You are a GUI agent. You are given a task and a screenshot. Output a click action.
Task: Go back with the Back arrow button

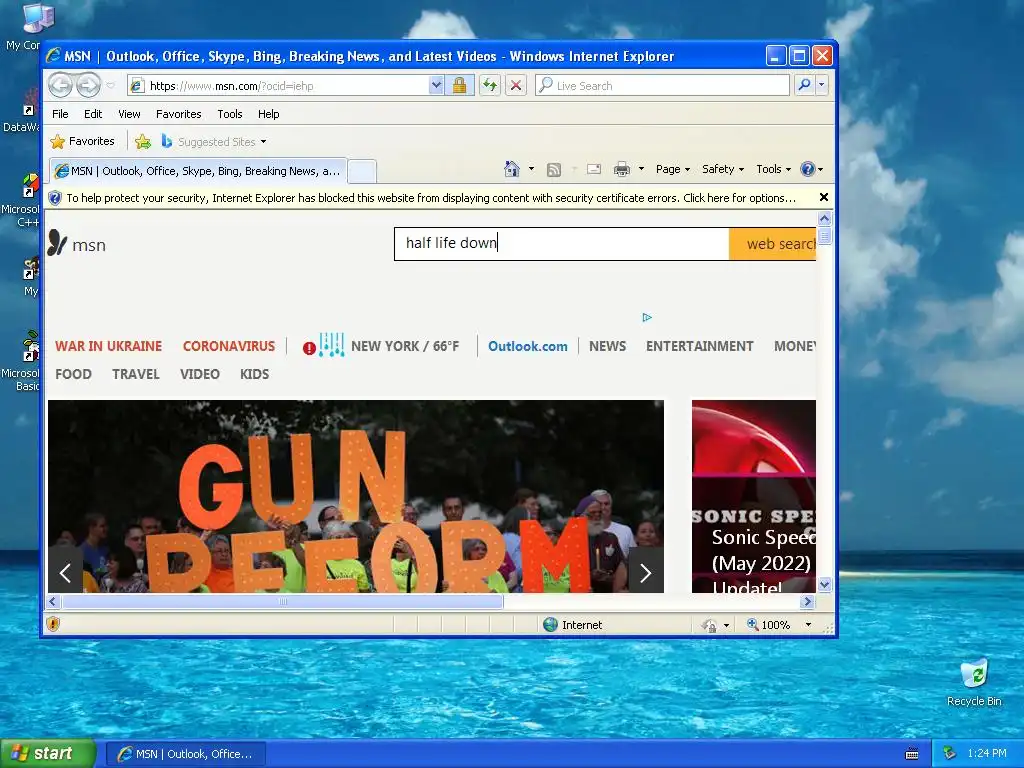(x=60, y=85)
